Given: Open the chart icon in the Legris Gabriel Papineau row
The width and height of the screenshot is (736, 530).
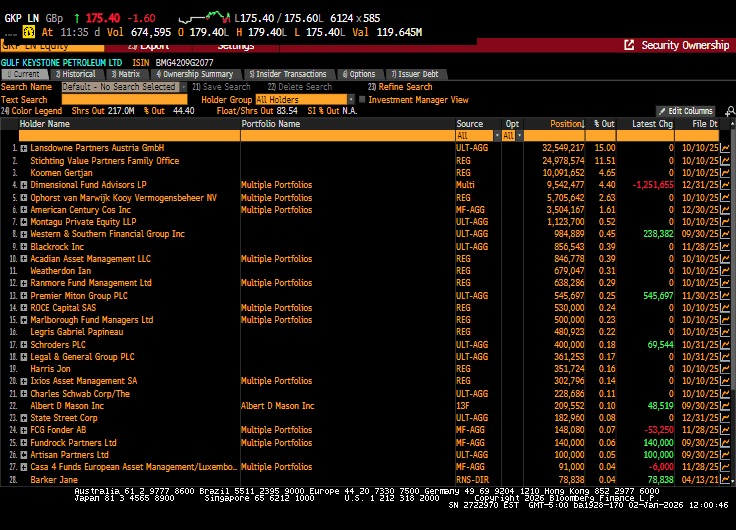Looking at the screenshot, I should point(725,332).
